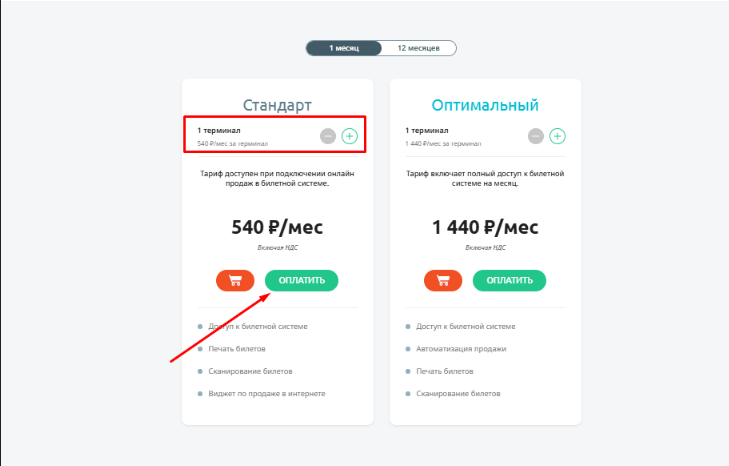This screenshot has height=466, width=729.
Task: Decrease terminal count in Оптимальный plan
Action: [536, 136]
